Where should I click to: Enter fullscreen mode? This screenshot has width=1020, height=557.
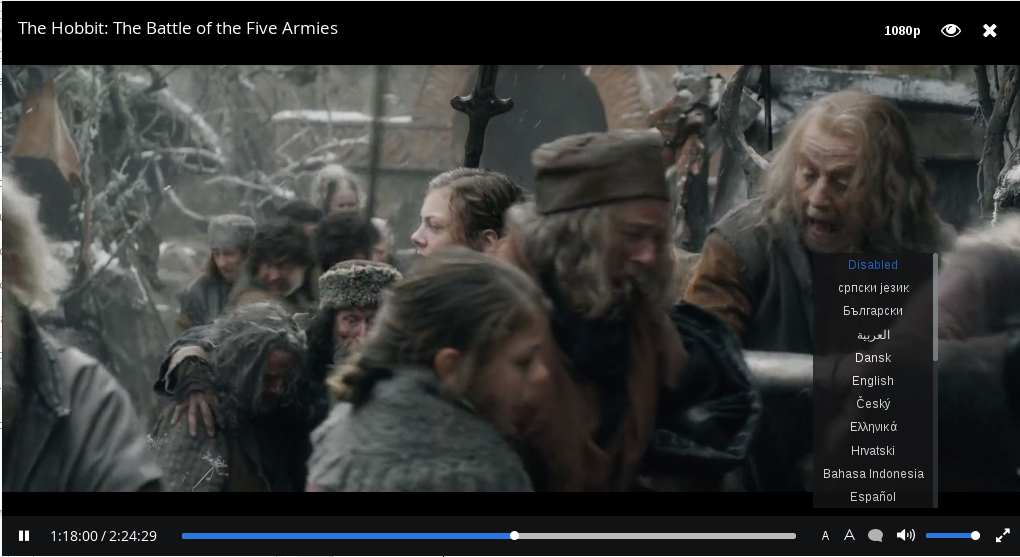[x=1002, y=536]
